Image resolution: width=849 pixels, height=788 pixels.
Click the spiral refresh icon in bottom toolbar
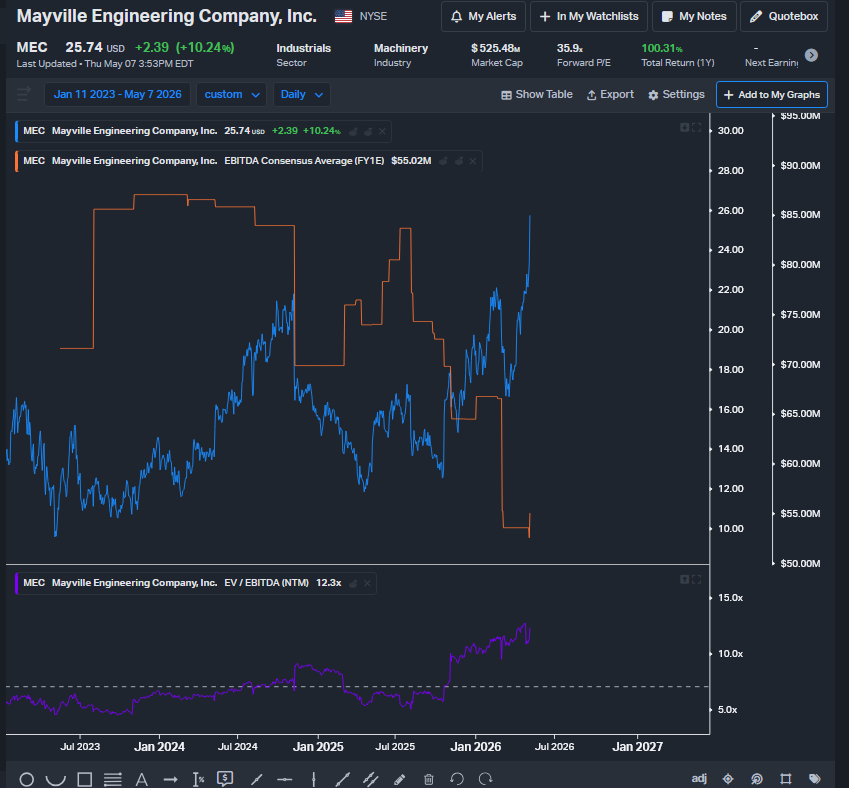757,779
